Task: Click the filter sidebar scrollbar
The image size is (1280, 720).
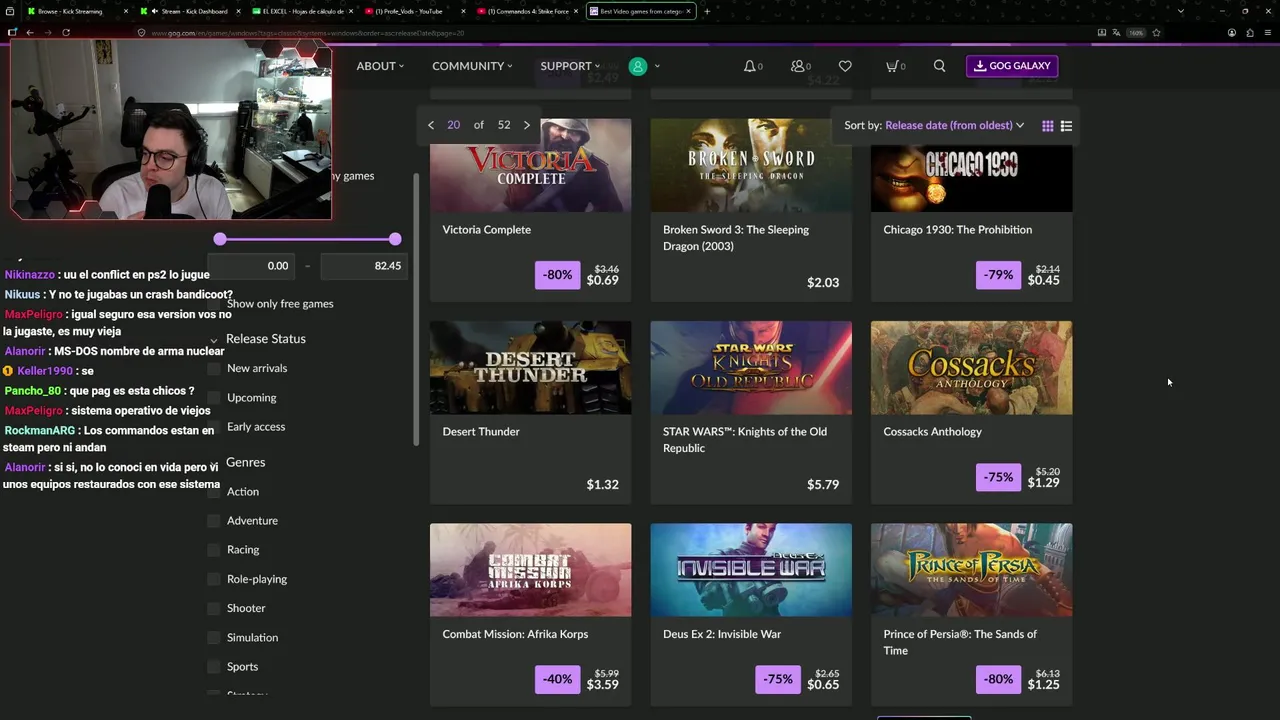Action: click(416, 310)
